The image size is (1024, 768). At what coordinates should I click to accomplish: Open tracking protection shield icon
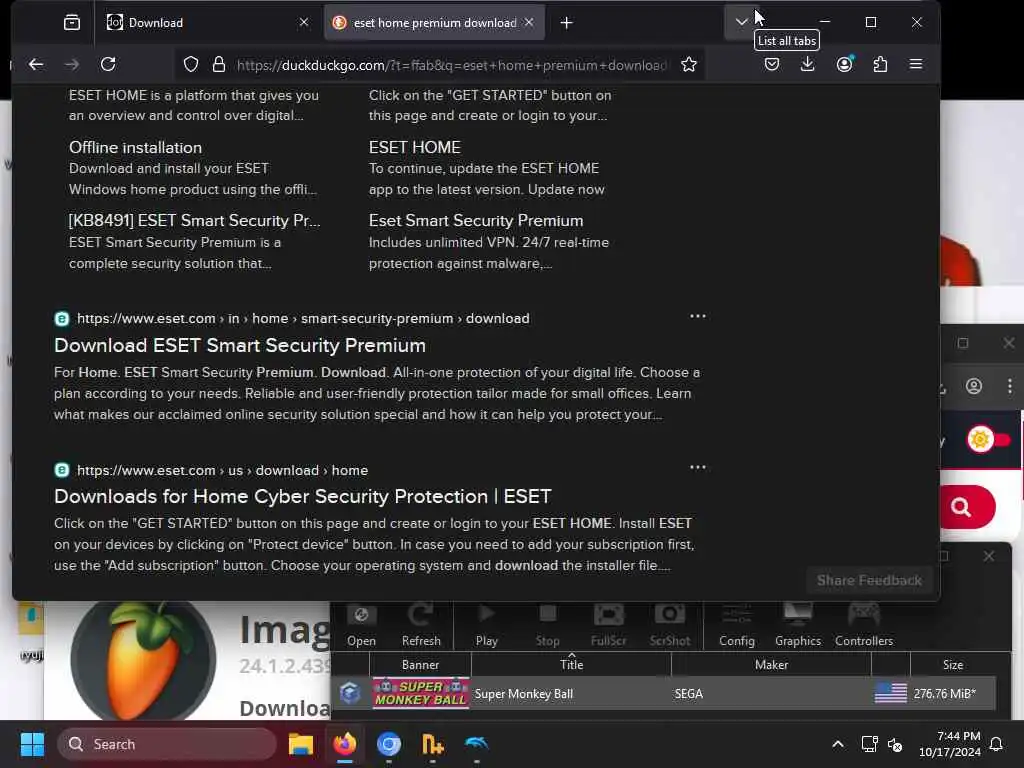point(191,65)
